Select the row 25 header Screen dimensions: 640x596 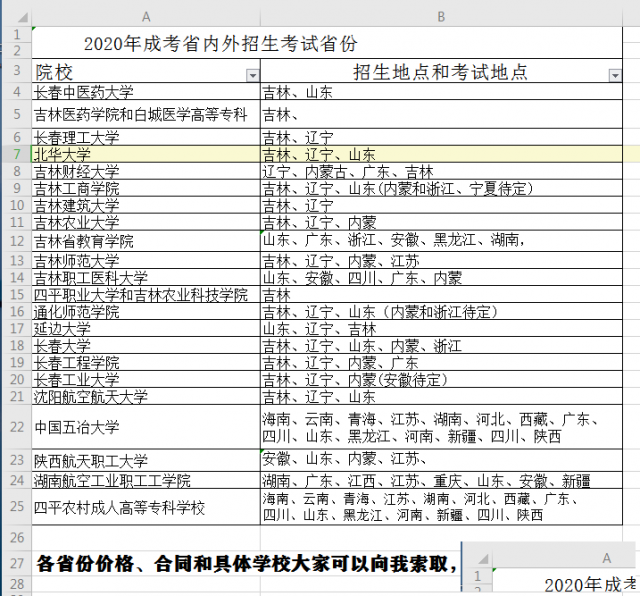pyautogui.click(x=15, y=507)
